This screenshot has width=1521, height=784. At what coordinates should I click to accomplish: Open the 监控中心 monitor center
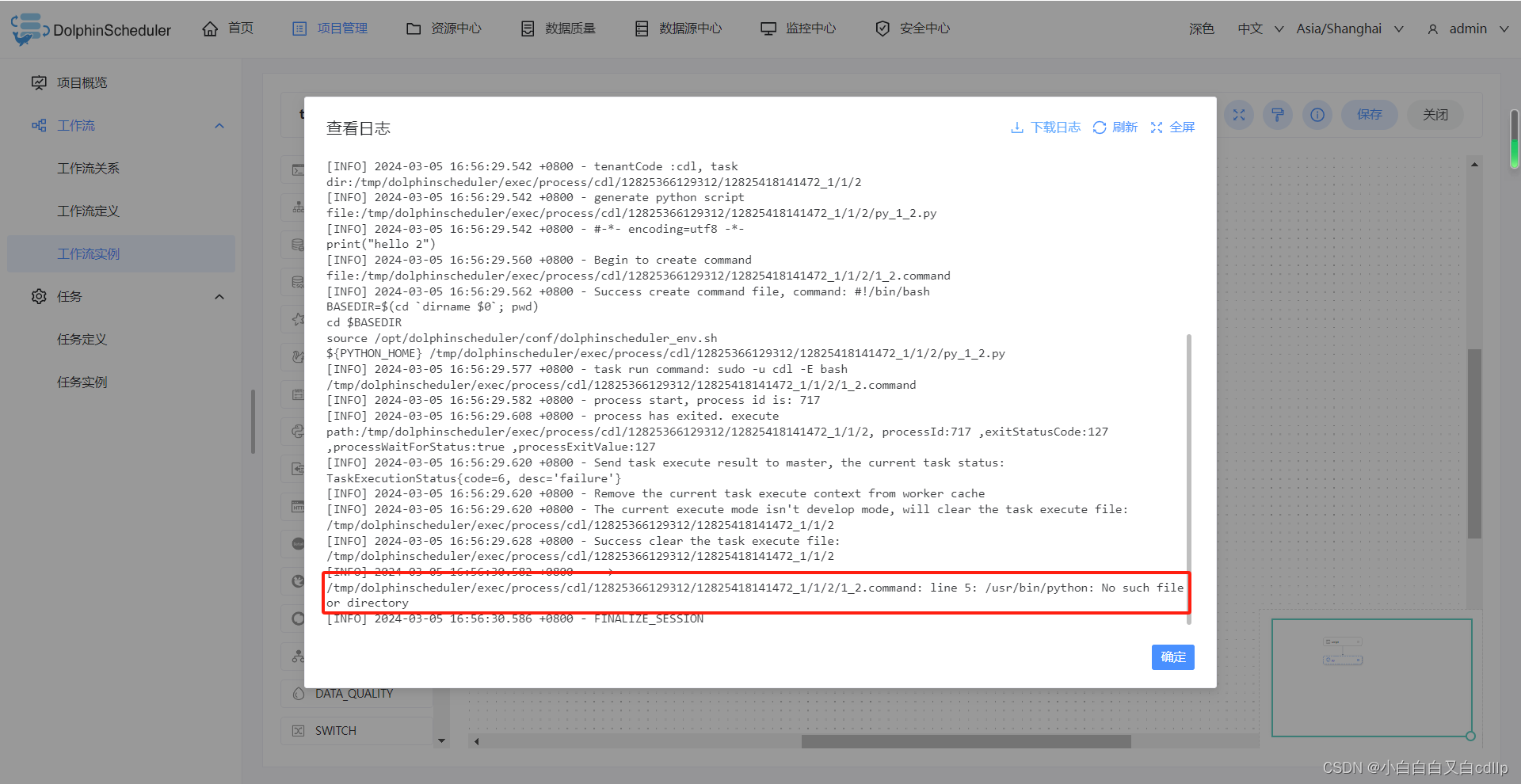[799, 29]
